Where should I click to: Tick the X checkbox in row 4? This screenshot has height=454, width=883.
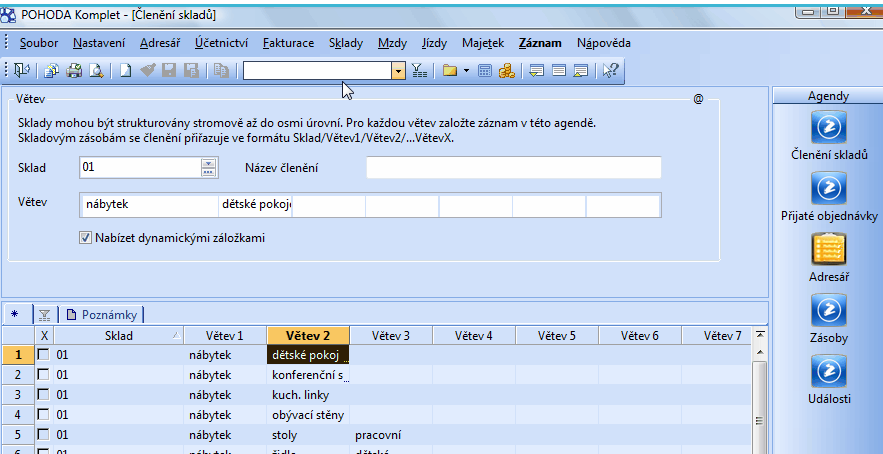point(43,415)
